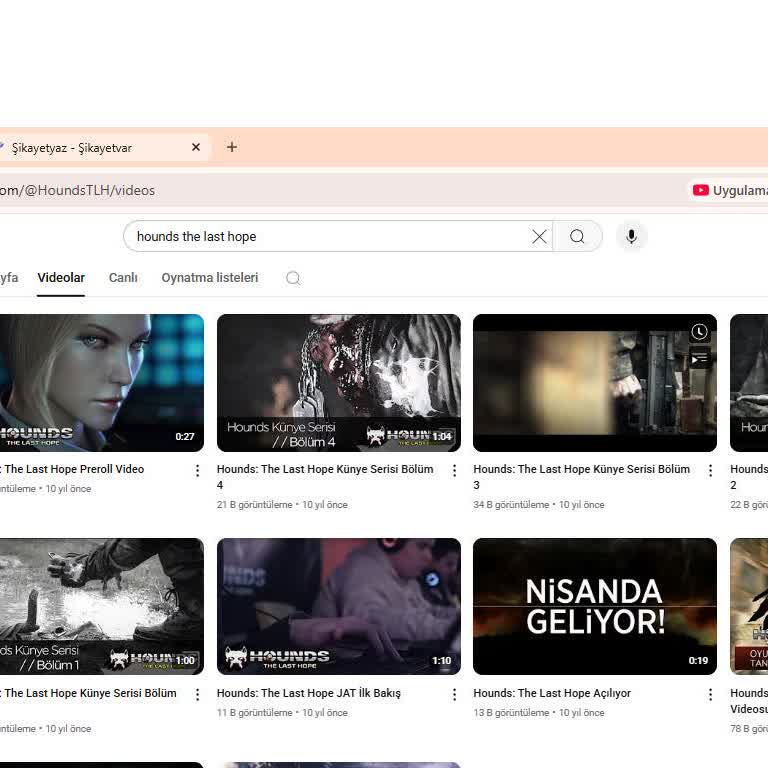Open channel search magnifier beside Oynatma listeleri
768x768 pixels.
coord(293,278)
